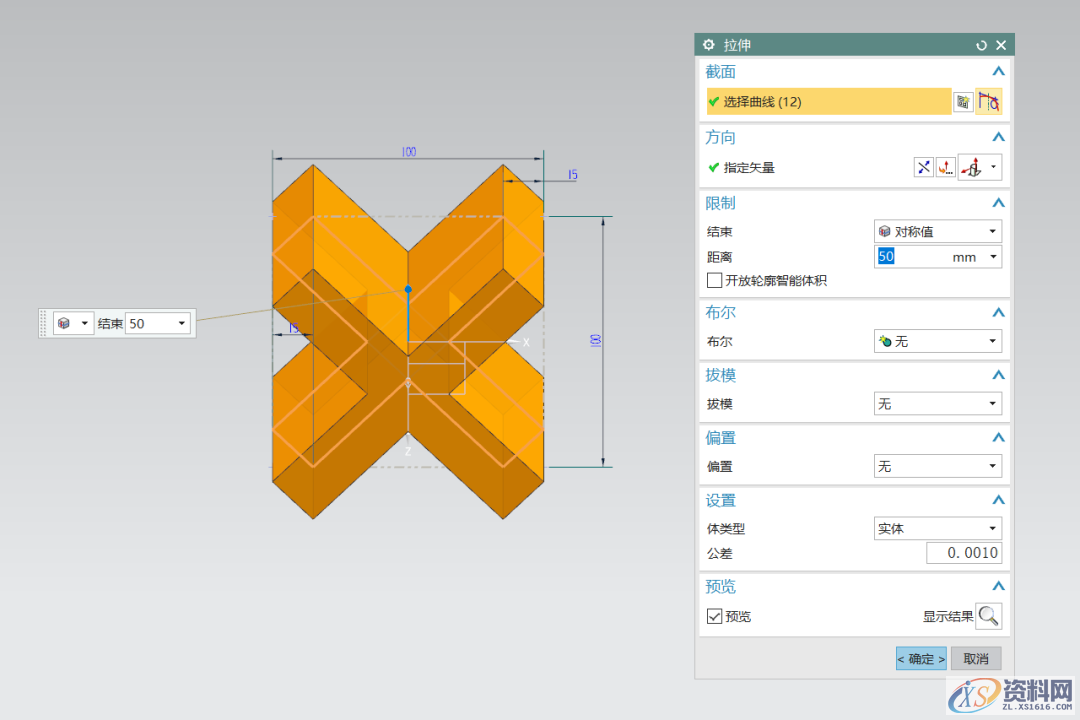This screenshot has width=1080, height=720.
Task: Open the 体类型 dropdown showing 实体
Action: [x=937, y=528]
